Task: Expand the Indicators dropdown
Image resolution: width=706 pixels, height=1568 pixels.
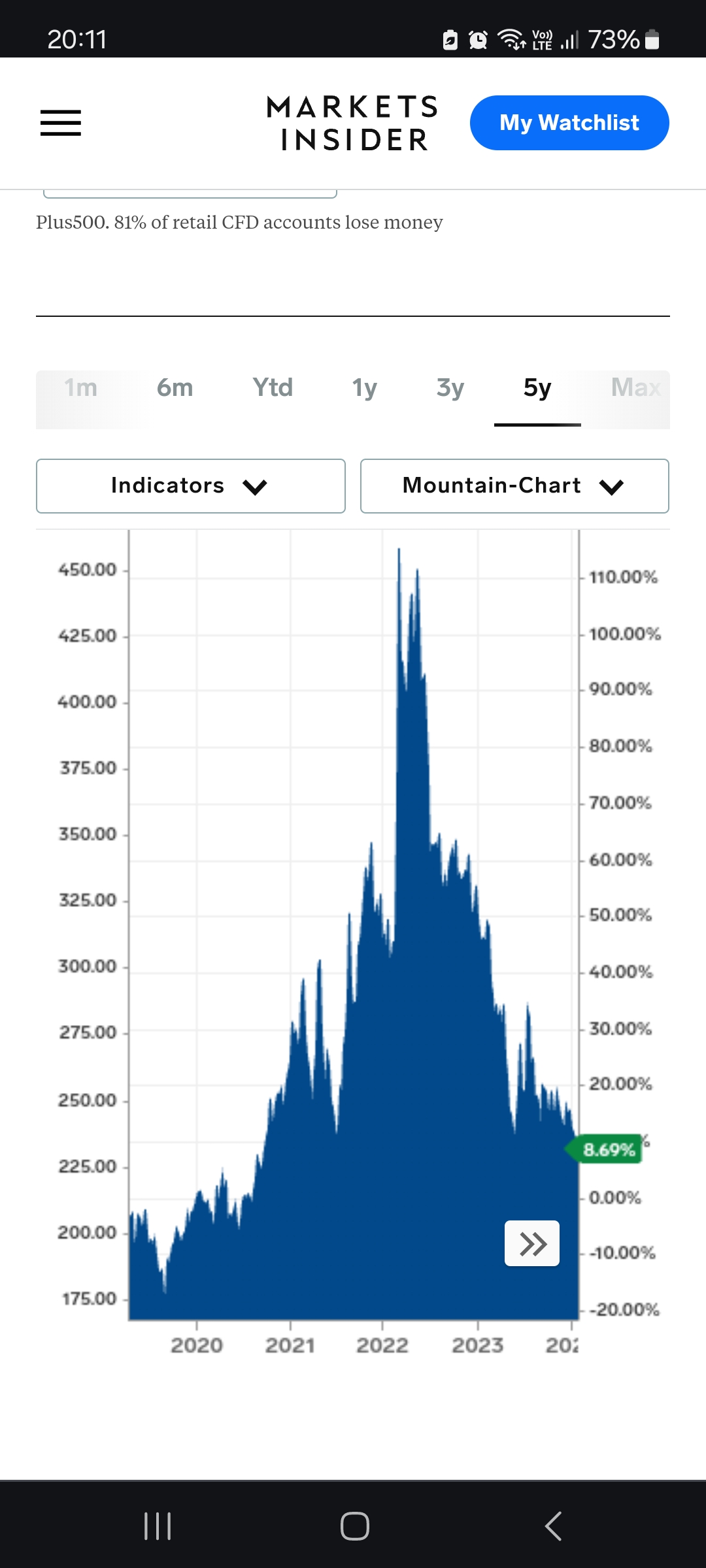Action: point(191,486)
